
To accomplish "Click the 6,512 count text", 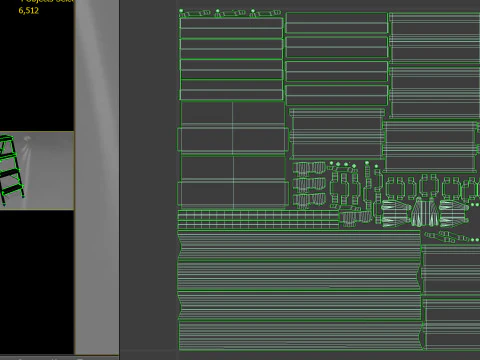I will (29, 11).
